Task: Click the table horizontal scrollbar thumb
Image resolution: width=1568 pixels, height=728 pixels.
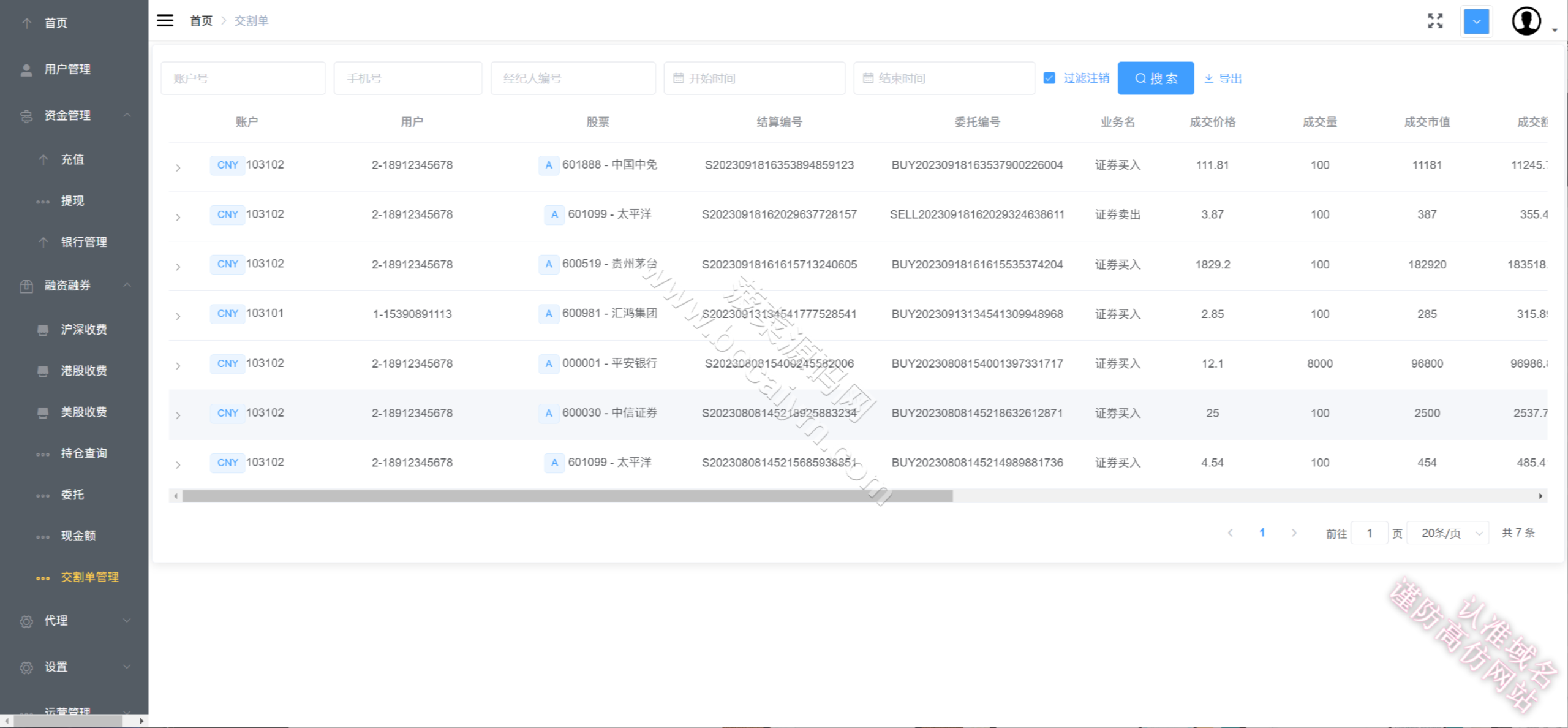Action: pyautogui.click(x=567, y=496)
